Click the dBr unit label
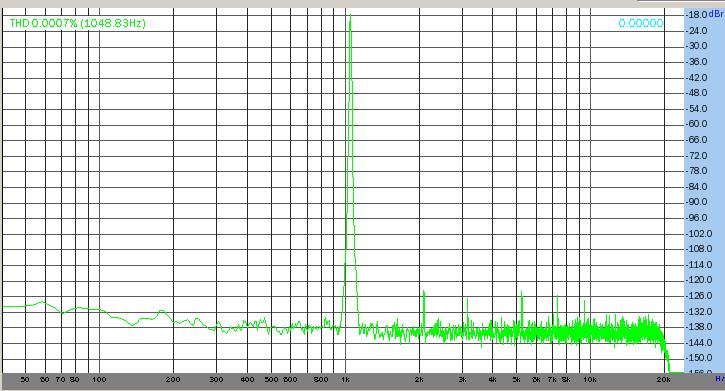Image resolution: width=725 pixels, height=391 pixels. [716, 15]
